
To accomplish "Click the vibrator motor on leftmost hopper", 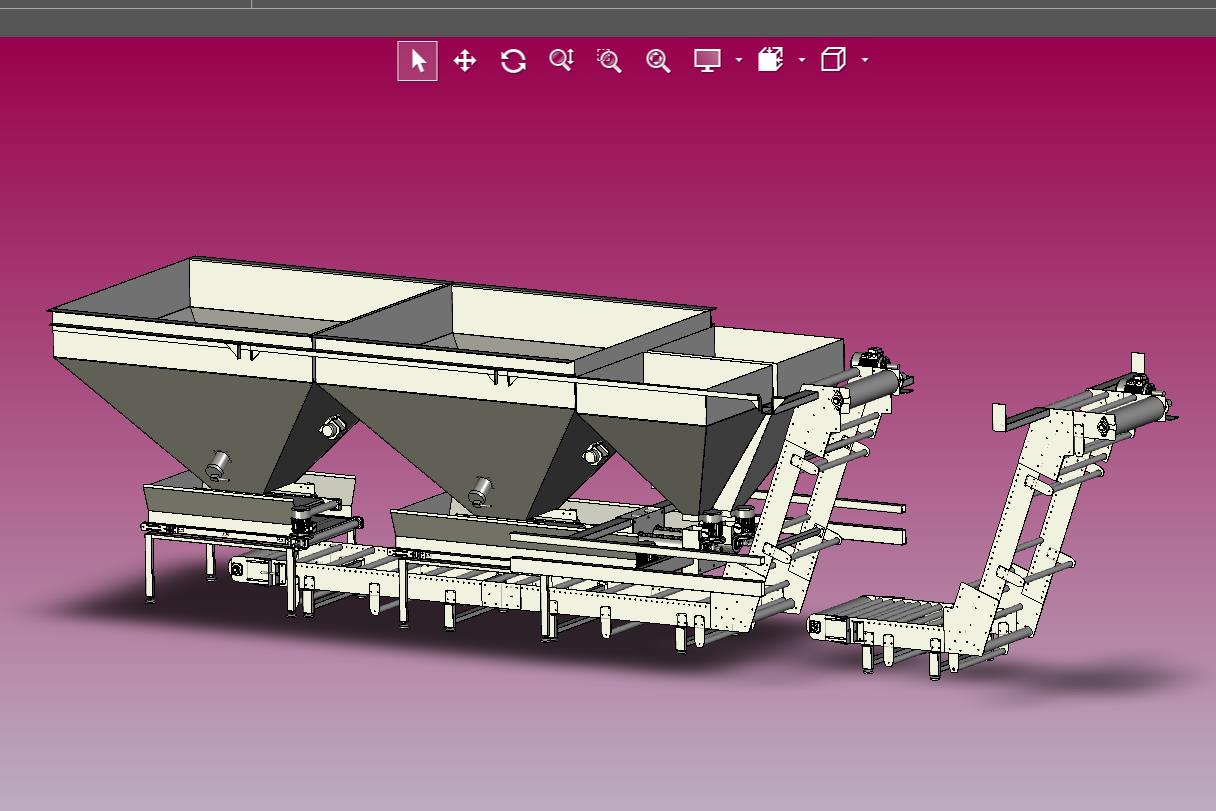I will click(217, 464).
